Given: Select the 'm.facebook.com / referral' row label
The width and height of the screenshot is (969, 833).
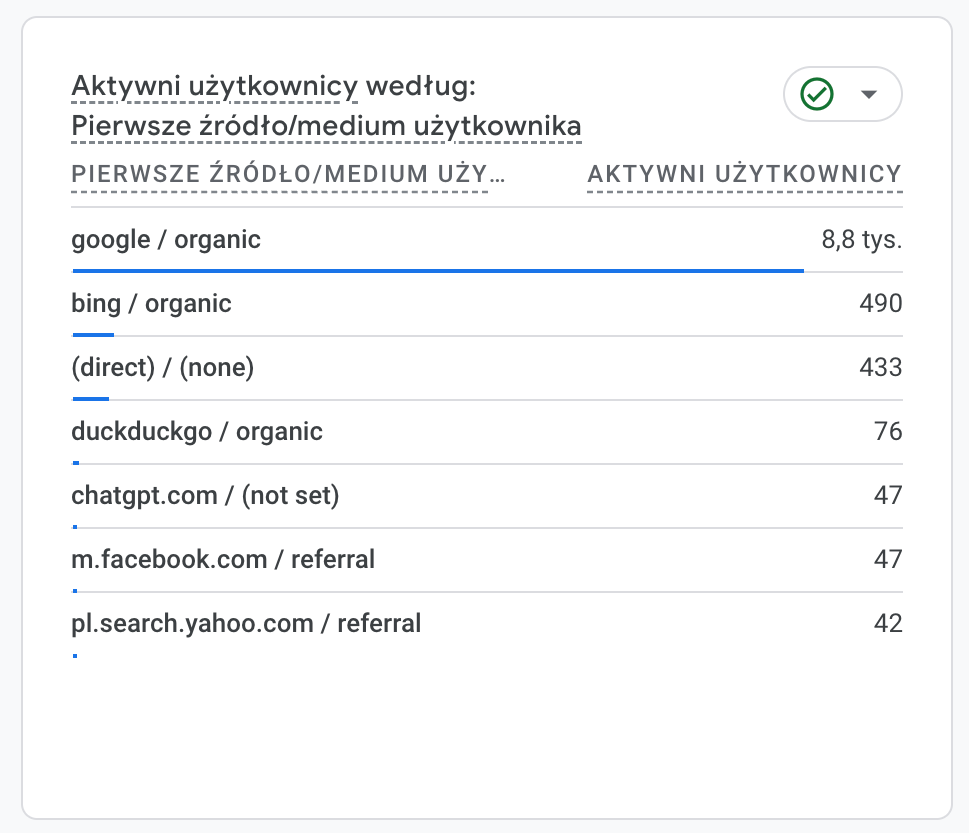Looking at the screenshot, I should coord(223,560).
